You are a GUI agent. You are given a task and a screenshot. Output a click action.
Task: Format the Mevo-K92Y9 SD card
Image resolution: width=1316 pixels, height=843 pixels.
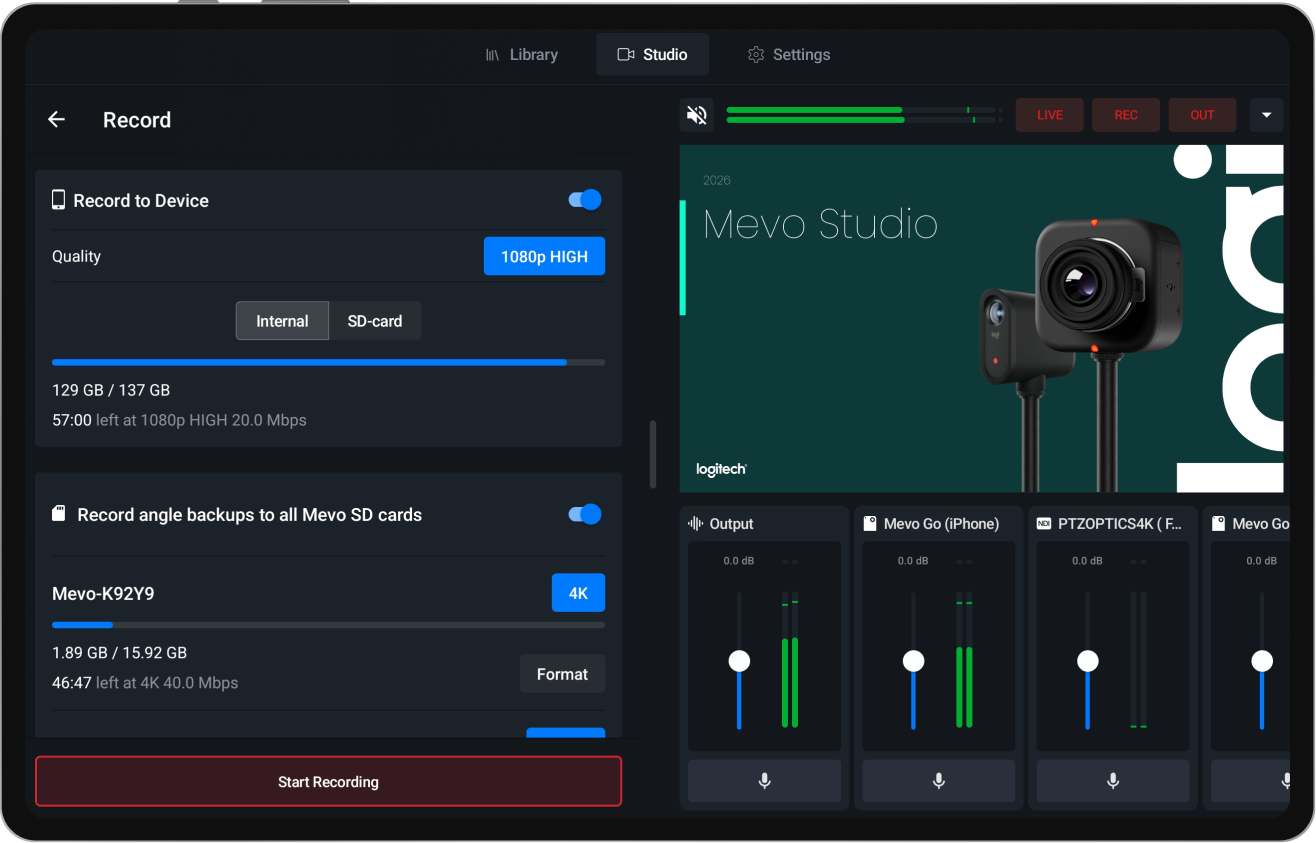click(562, 673)
